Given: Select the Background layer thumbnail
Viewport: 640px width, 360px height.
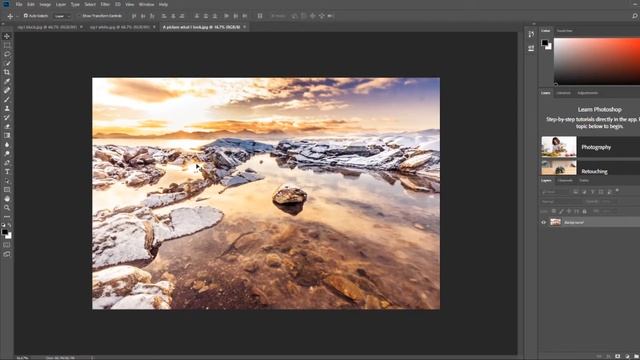Looking at the screenshot, I should point(555,222).
